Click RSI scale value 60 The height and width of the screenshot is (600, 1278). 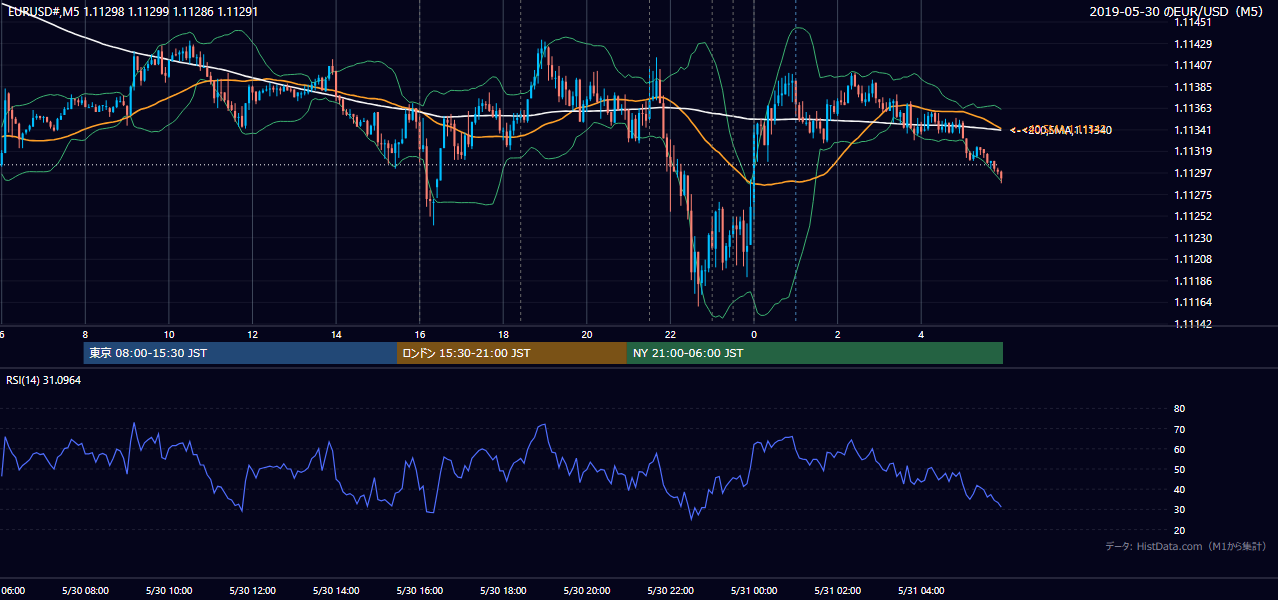point(1180,449)
